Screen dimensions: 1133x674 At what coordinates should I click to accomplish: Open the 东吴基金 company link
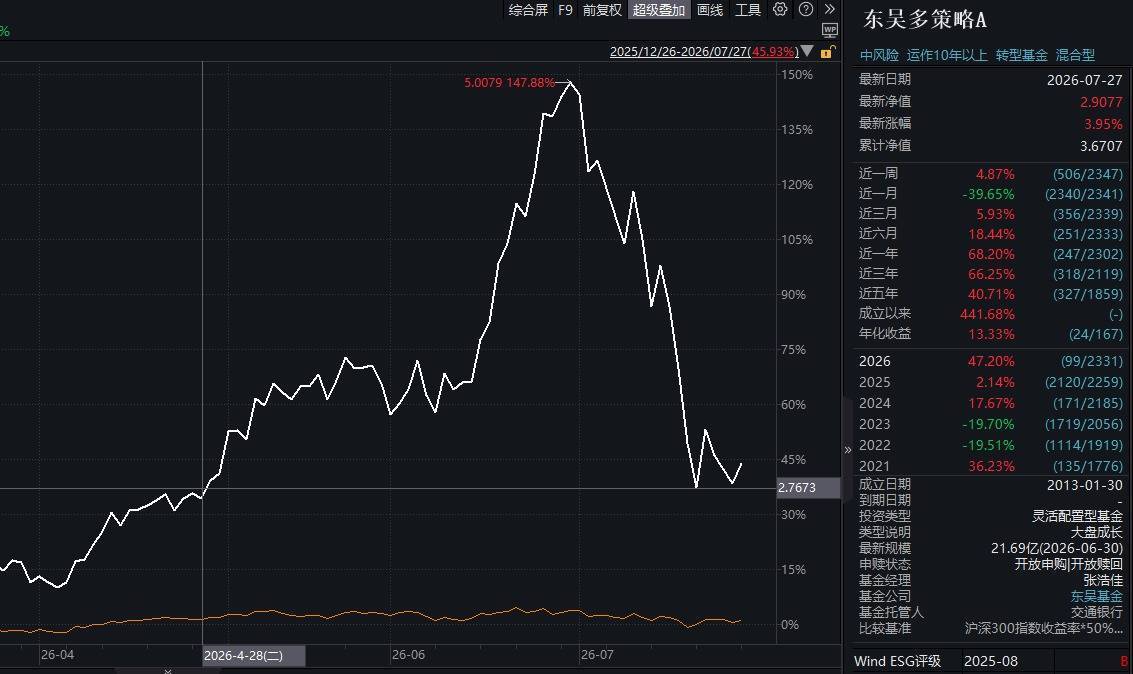tap(1096, 596)
